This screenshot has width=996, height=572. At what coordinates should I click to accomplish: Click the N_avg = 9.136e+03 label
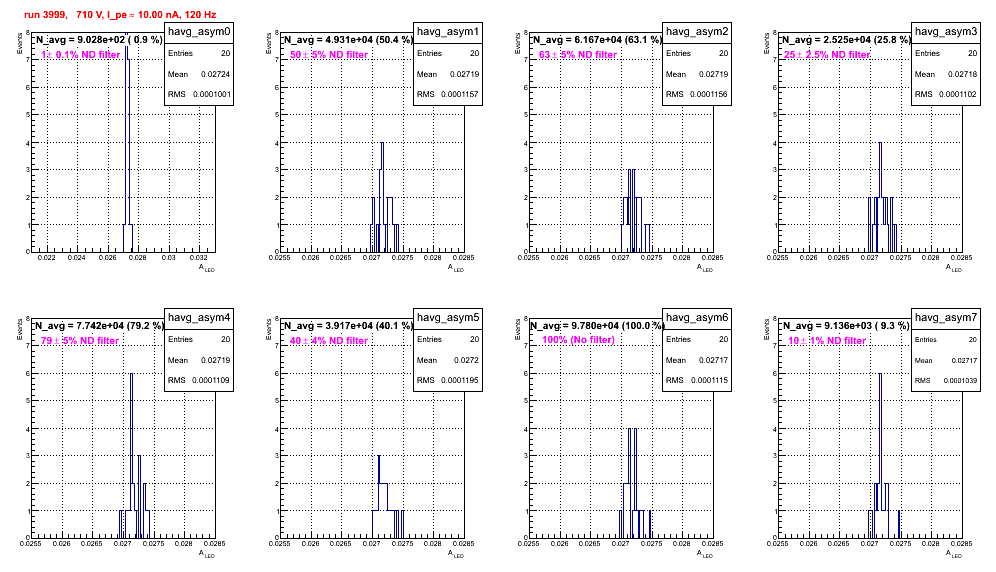coord(846,326)
